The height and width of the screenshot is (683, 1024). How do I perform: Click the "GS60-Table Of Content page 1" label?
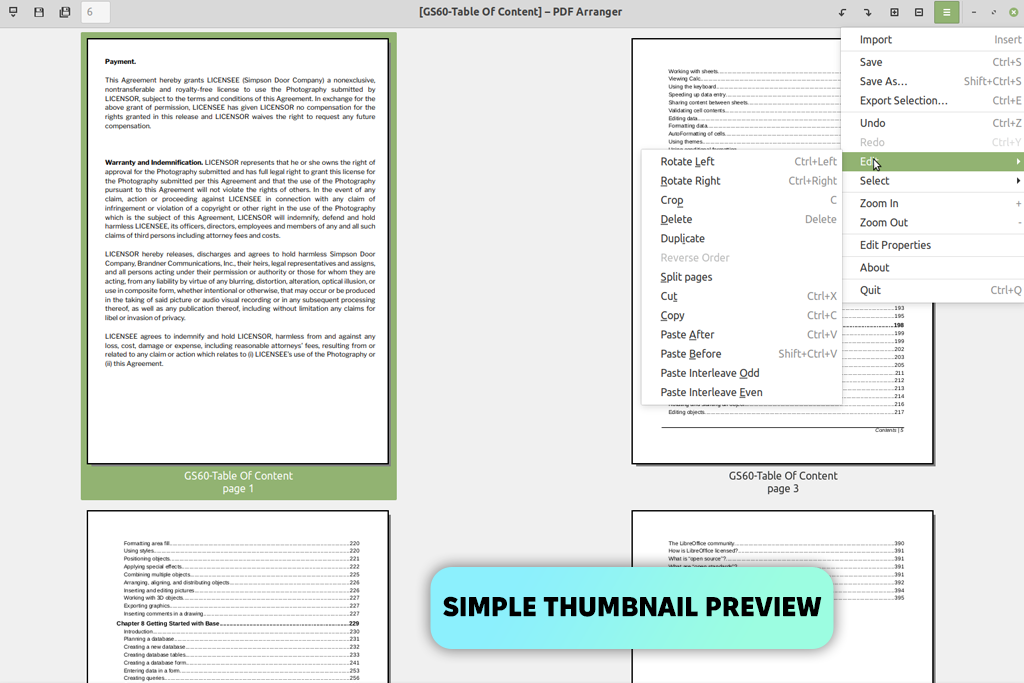[238, 482]
